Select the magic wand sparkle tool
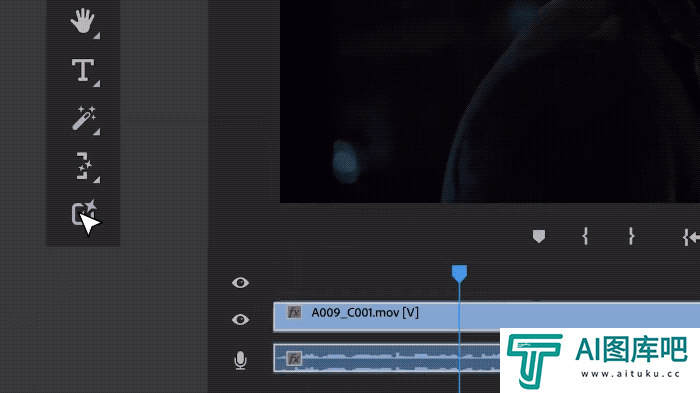Screen dimensions: 700x393 pos(83,118)
